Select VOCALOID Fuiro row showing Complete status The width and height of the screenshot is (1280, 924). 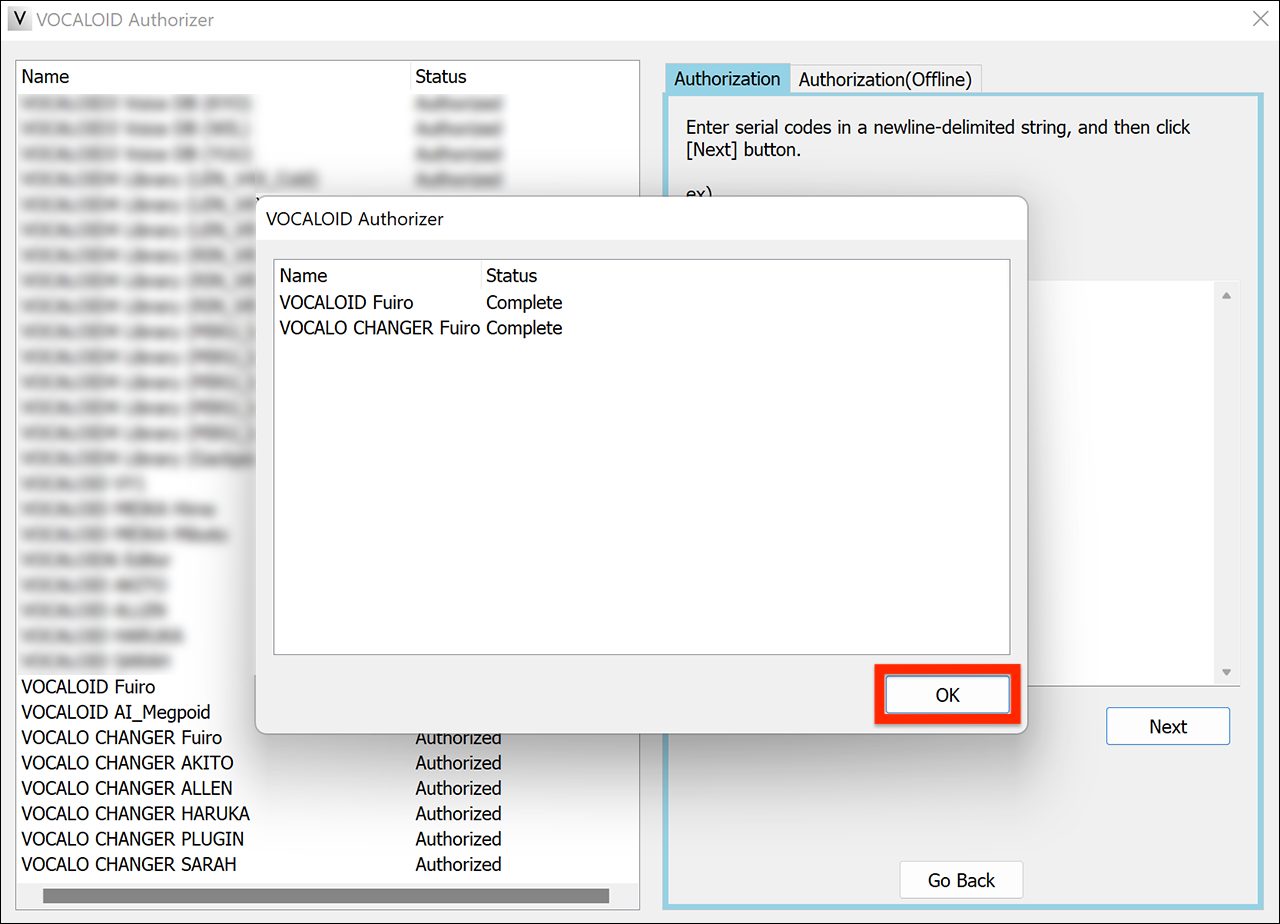[x=347, y=302]
